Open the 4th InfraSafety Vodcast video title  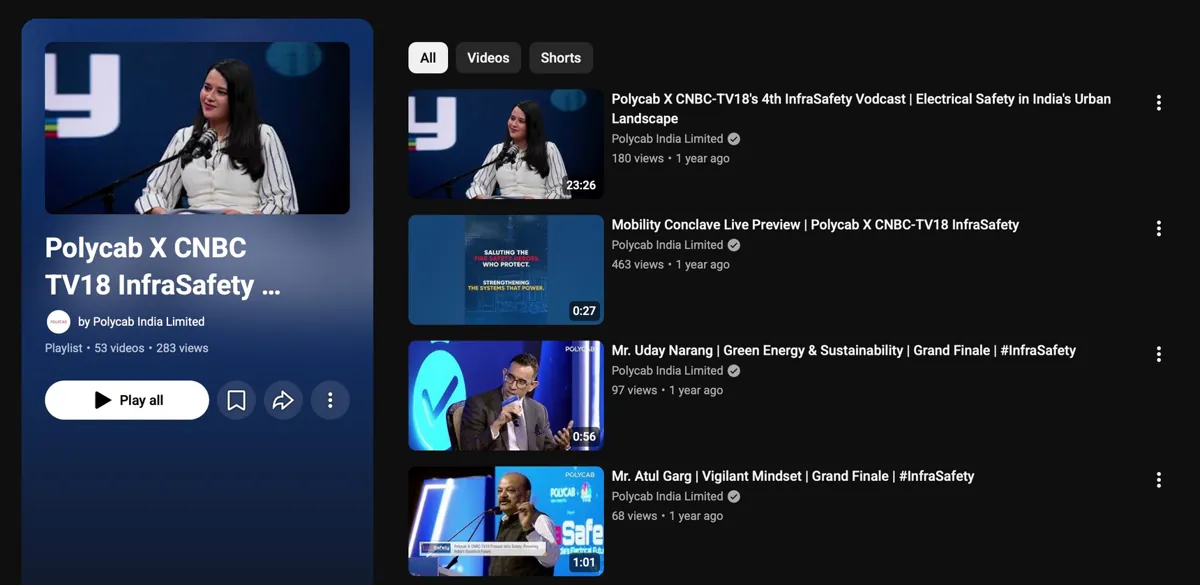861,109
